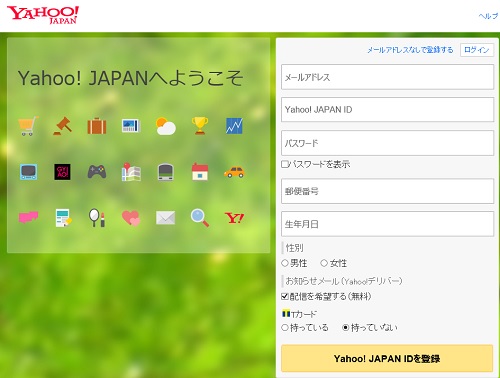Open the auction gavel icon
The width and height of the screenshot is (500, 378).
(x=63, y=126)
